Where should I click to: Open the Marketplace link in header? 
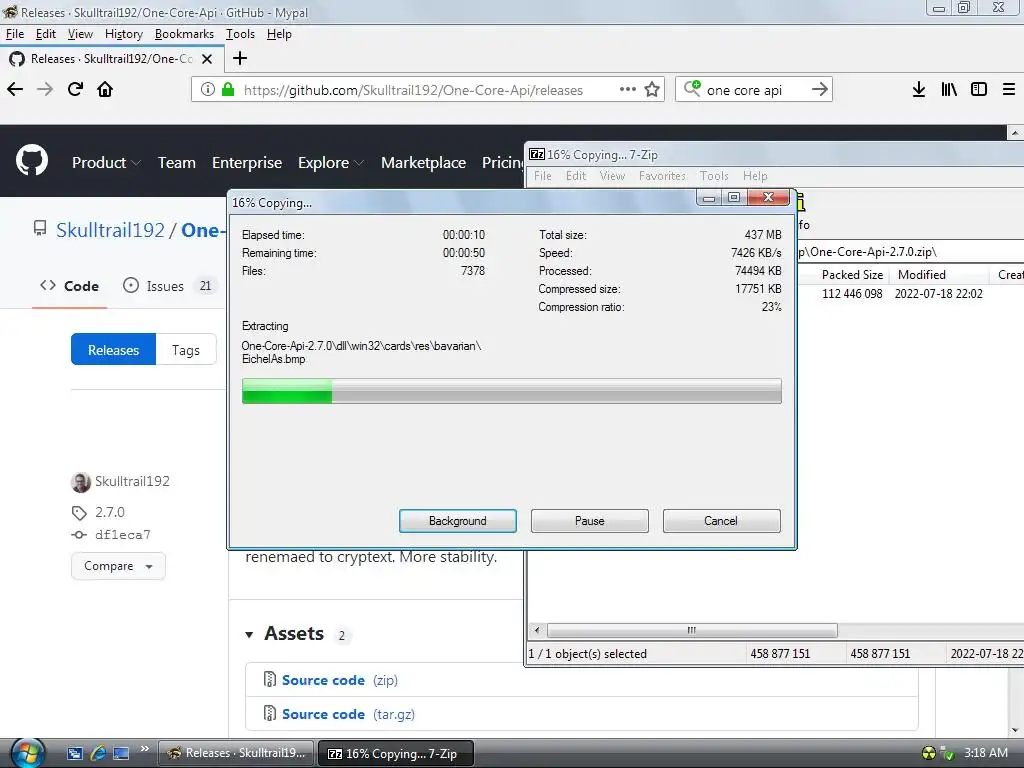coord(423,163)
